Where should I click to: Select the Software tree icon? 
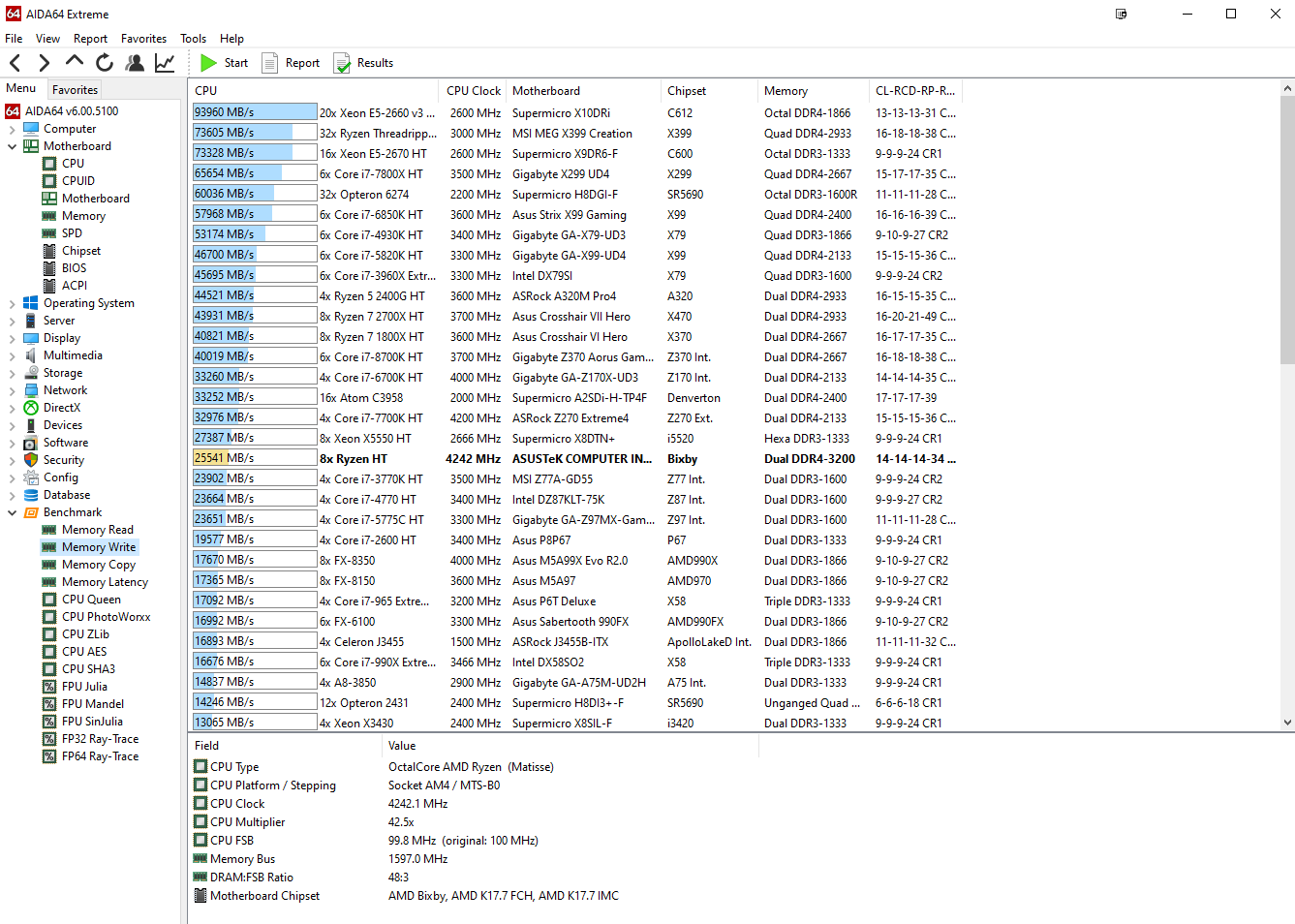[31, 443]
